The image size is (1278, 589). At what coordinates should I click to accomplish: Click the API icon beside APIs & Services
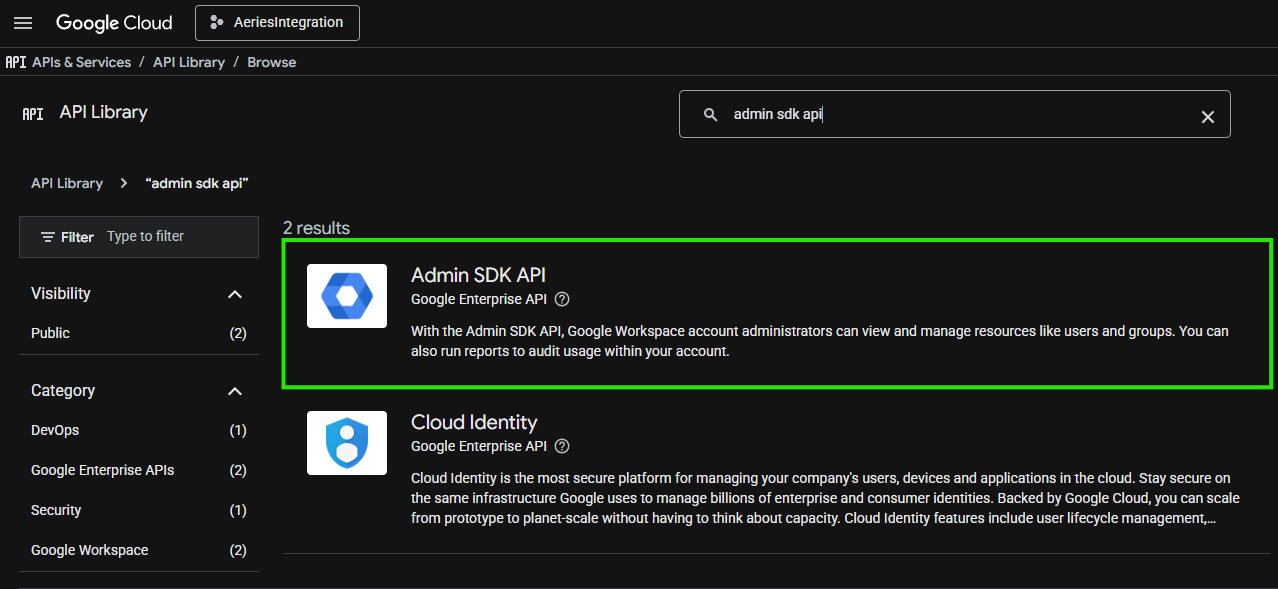[16, 62]
